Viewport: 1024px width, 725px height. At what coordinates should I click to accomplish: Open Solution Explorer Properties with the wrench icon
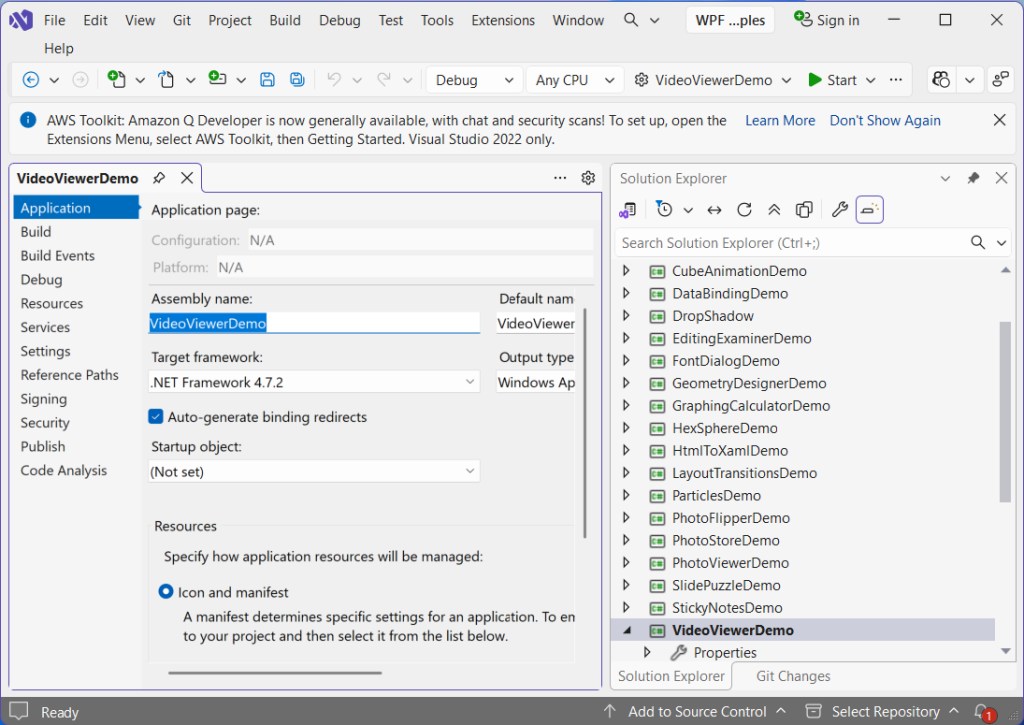839,209
